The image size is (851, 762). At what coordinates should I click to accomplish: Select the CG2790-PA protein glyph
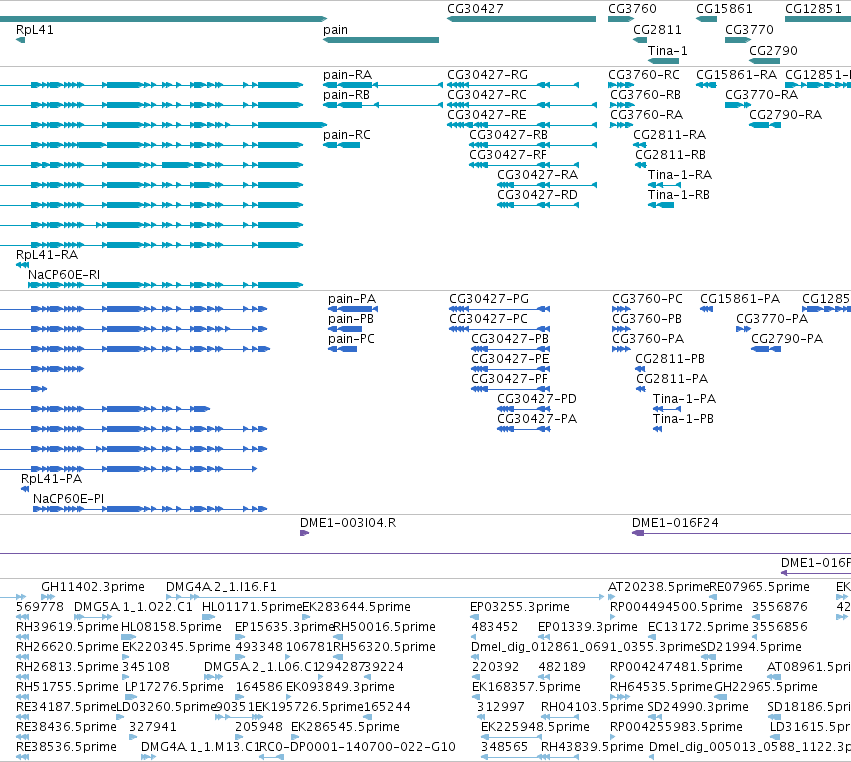click(x=766, y=349)
